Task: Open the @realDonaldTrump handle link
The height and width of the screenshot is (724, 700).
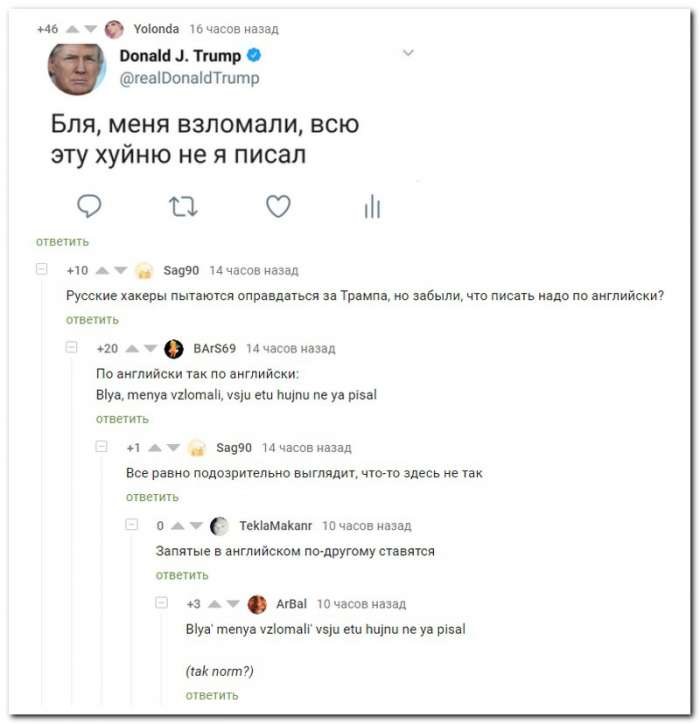Action: pyautogui.click(x=189, y=78)
